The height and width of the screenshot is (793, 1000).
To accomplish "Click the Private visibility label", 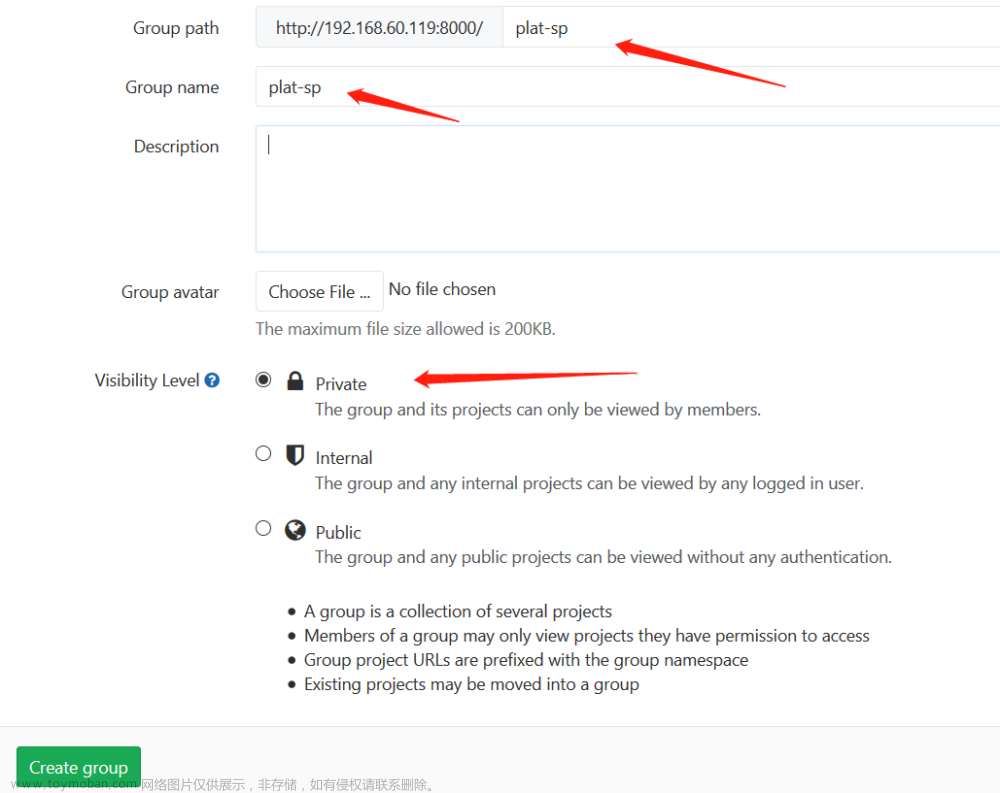I will [x=341, y=384].
